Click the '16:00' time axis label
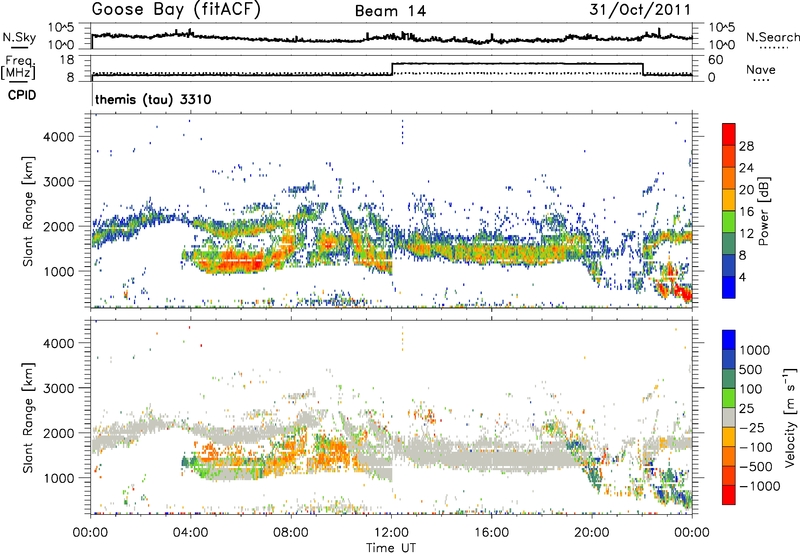The height and width of the screenshot is (554, 800). 491,533
